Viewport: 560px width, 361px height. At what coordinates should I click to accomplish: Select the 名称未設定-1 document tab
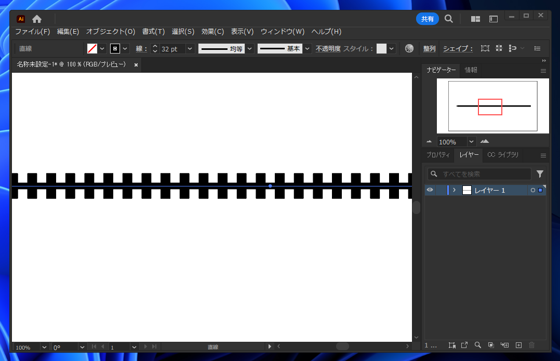(x=71, y=64)
